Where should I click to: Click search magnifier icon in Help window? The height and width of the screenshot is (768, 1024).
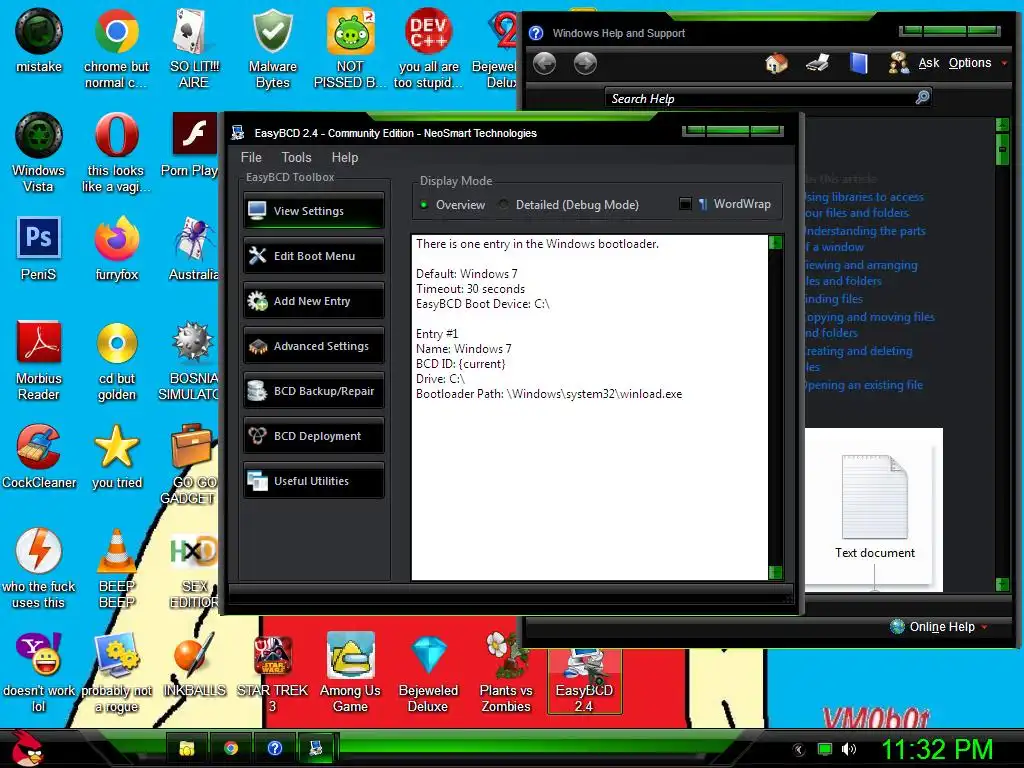(922, 97)
